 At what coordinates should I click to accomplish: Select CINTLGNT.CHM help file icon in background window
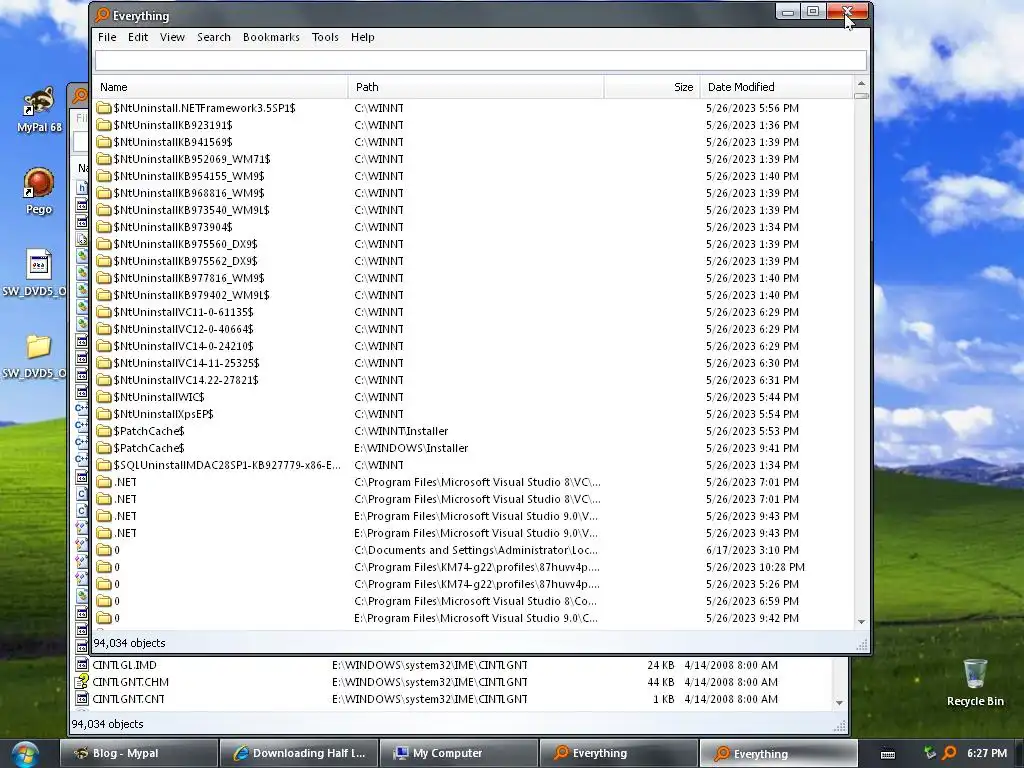[x=82, y=682]
